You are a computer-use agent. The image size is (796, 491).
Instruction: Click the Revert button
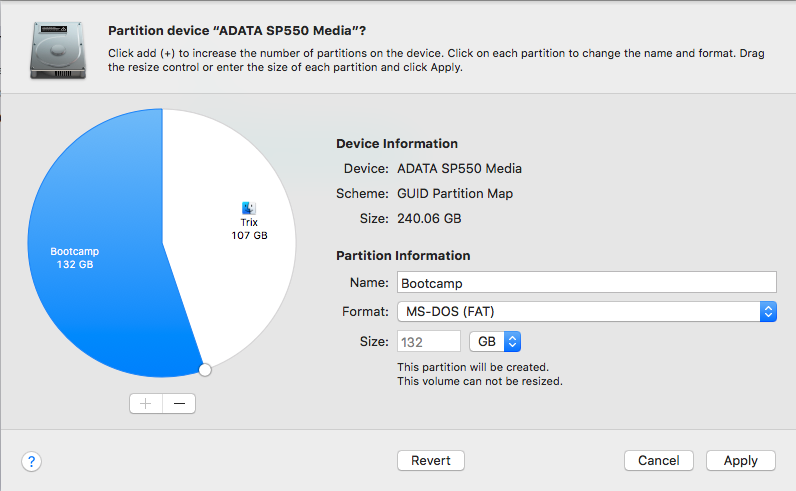point(430,461)
